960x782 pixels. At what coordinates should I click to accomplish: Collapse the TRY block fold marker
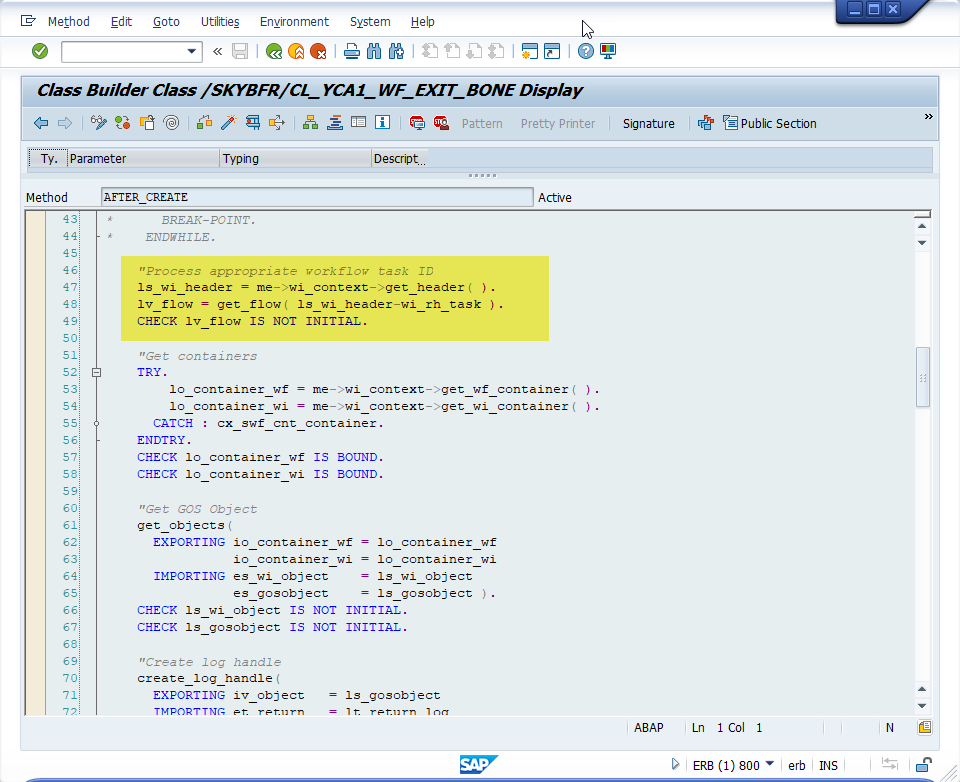[x=96, y=372]
